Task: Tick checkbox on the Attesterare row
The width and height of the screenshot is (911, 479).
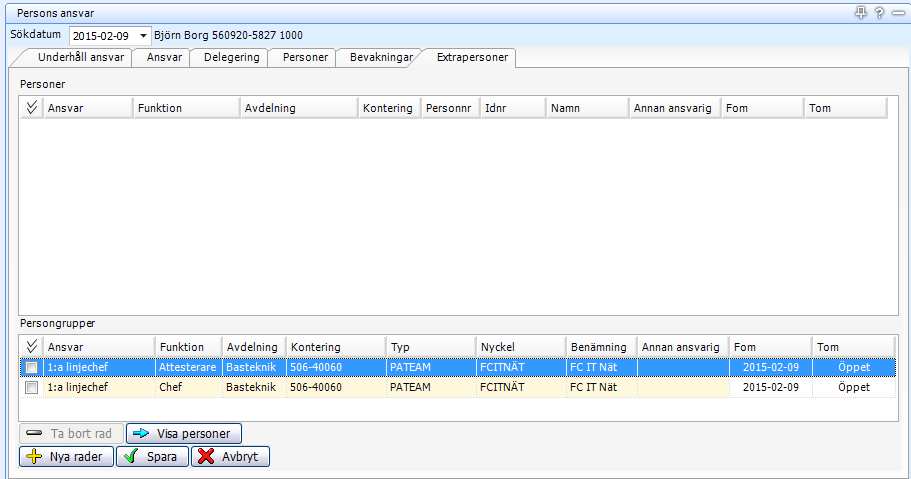Action: (x=31, y=367)
